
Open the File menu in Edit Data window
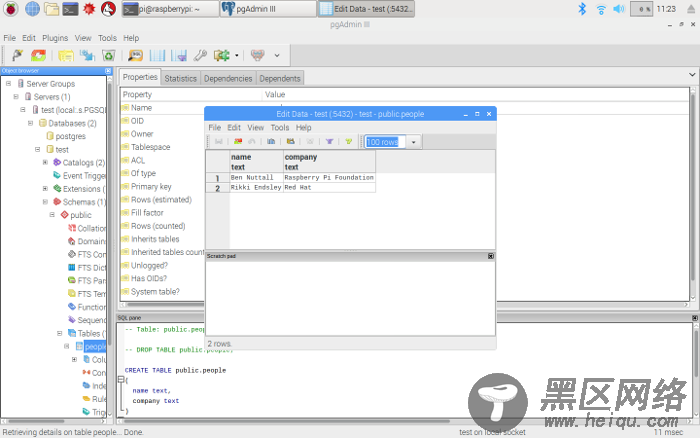click(215, 128)
